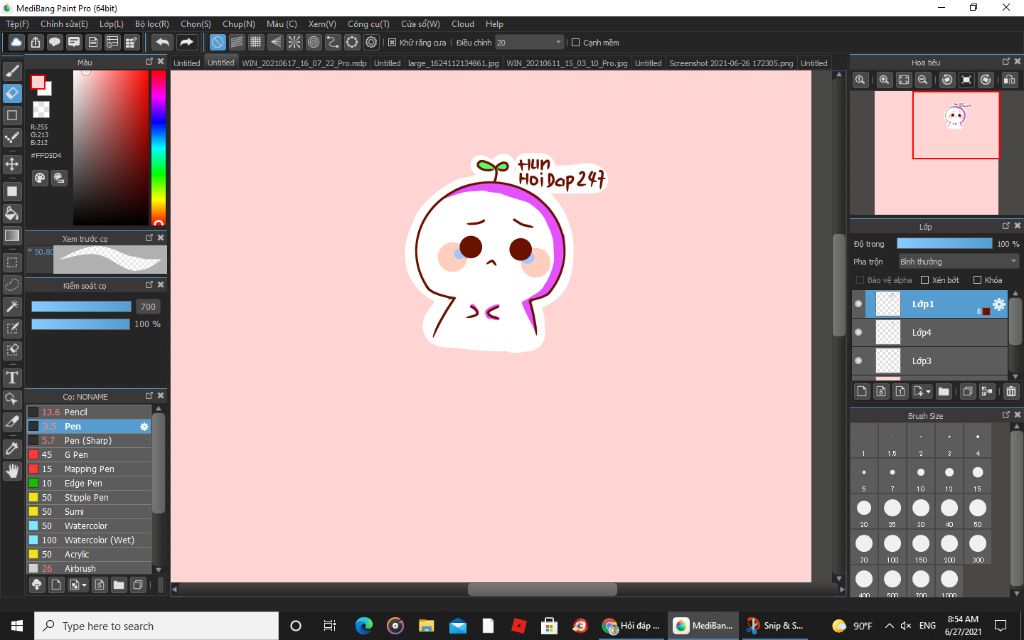Select the Pencil brush

(89, 412)
